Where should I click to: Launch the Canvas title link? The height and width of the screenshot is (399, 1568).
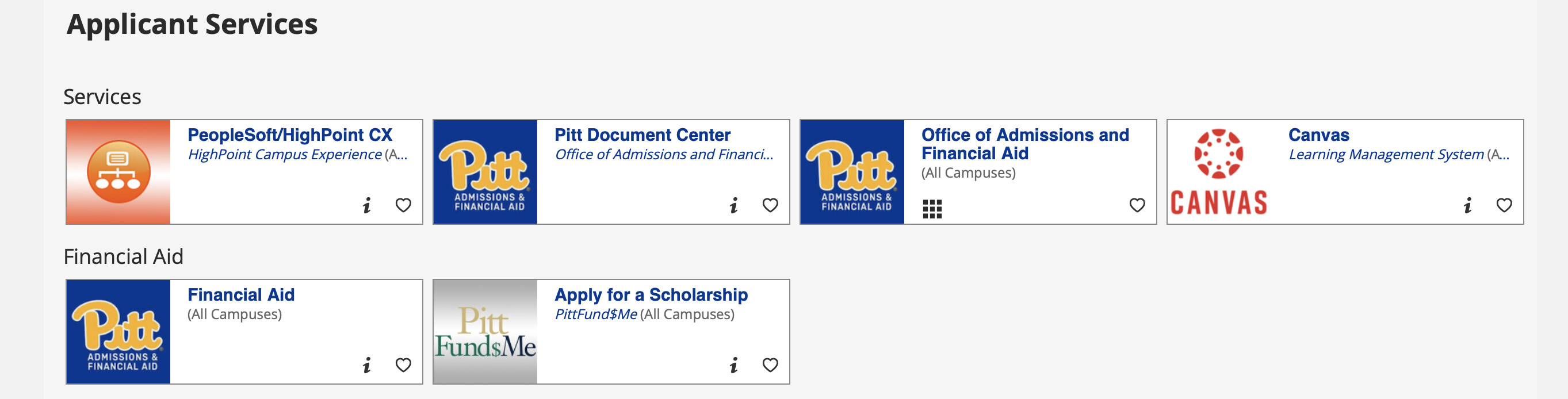pyautogui.click(x=1318, y=135)
